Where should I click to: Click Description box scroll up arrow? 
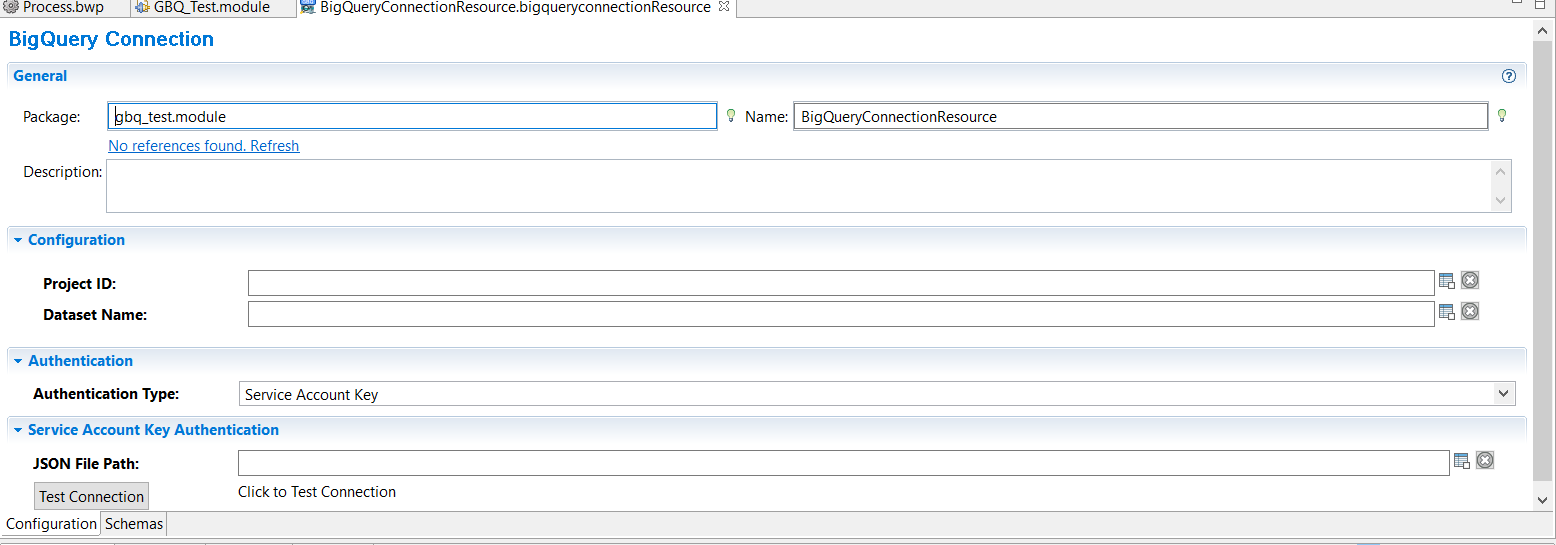tap(1501, 172)
